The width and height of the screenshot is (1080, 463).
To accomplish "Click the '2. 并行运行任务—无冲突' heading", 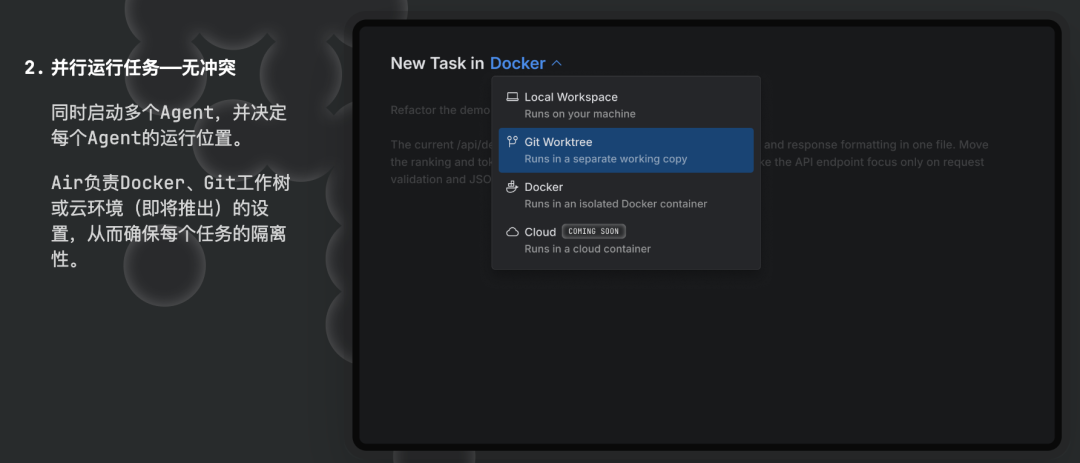I will pos(130,68).
